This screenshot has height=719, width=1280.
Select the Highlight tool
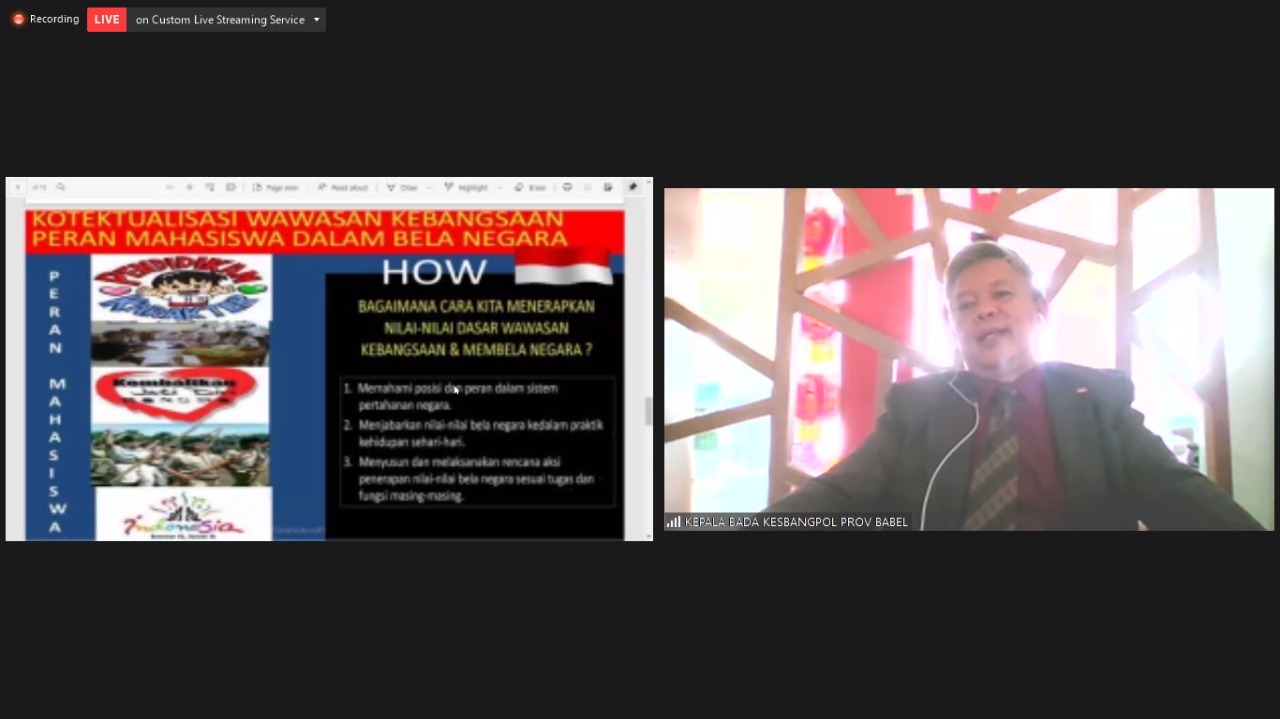coord(466,187)
